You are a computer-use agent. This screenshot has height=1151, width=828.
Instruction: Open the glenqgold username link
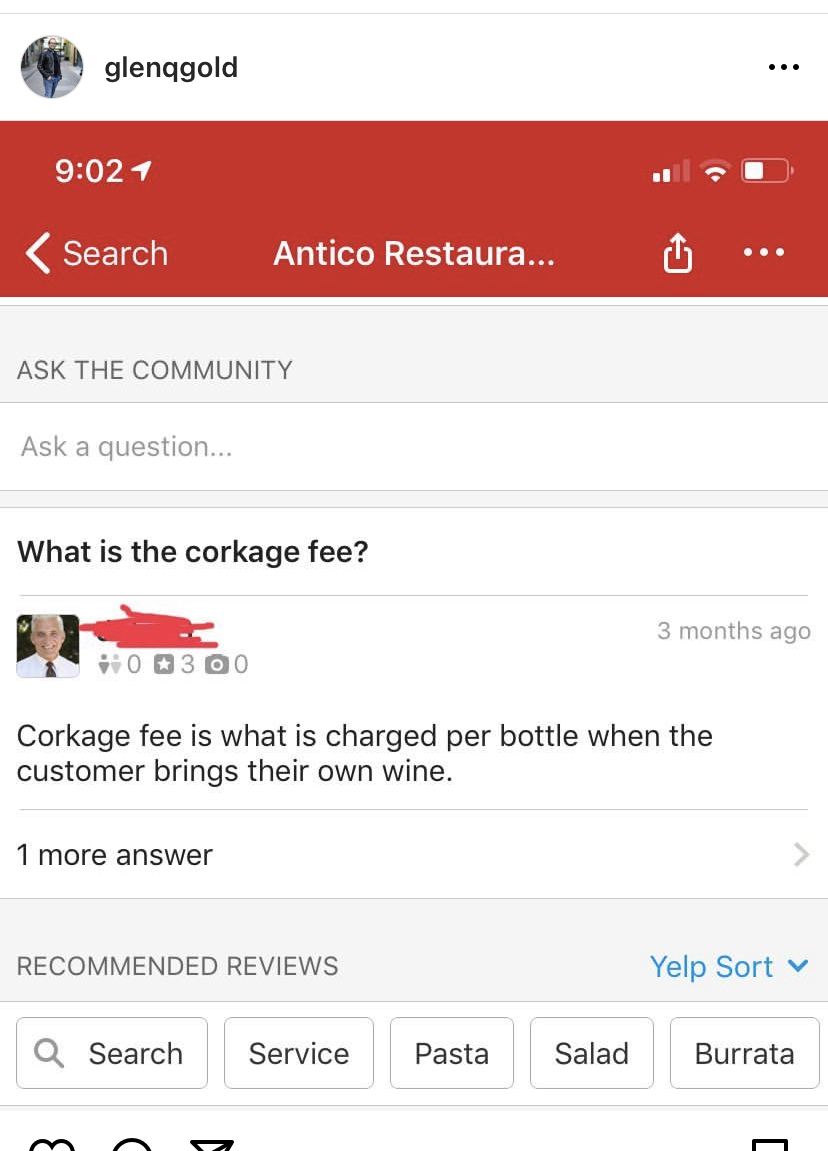(x=171, y=68)
